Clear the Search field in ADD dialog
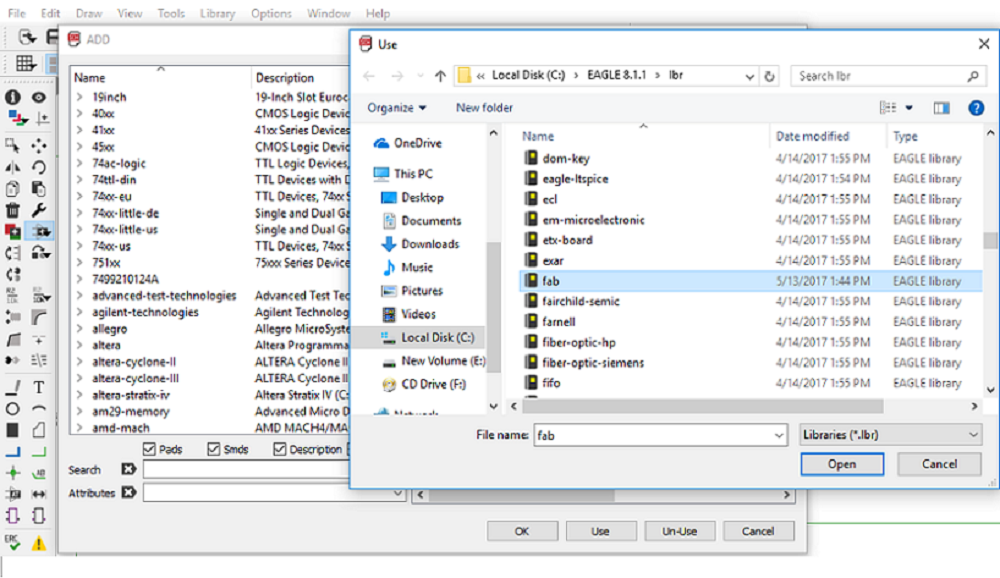The width and height of the screenshot is (1000, 578). point(129,470)
